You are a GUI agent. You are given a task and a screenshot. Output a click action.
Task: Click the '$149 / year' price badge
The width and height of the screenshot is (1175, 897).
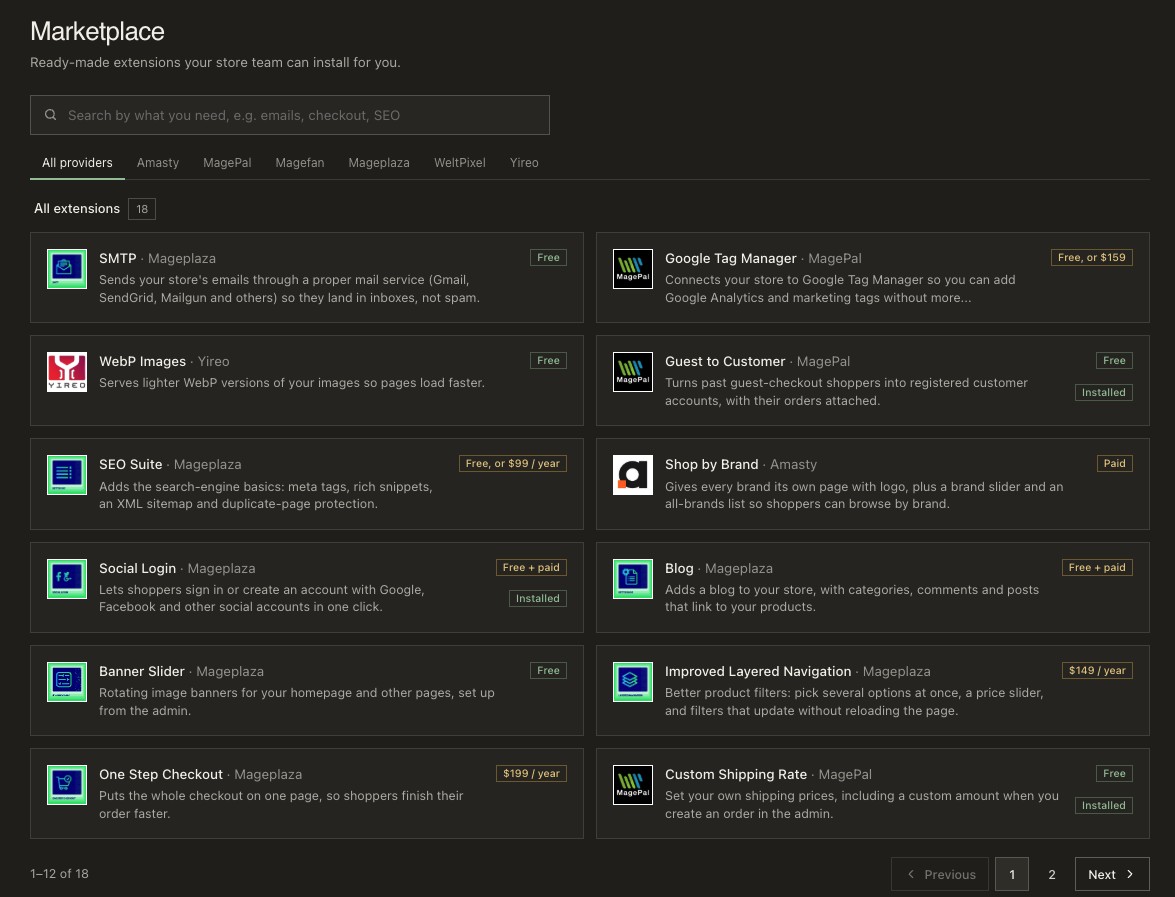point(1097,670)
